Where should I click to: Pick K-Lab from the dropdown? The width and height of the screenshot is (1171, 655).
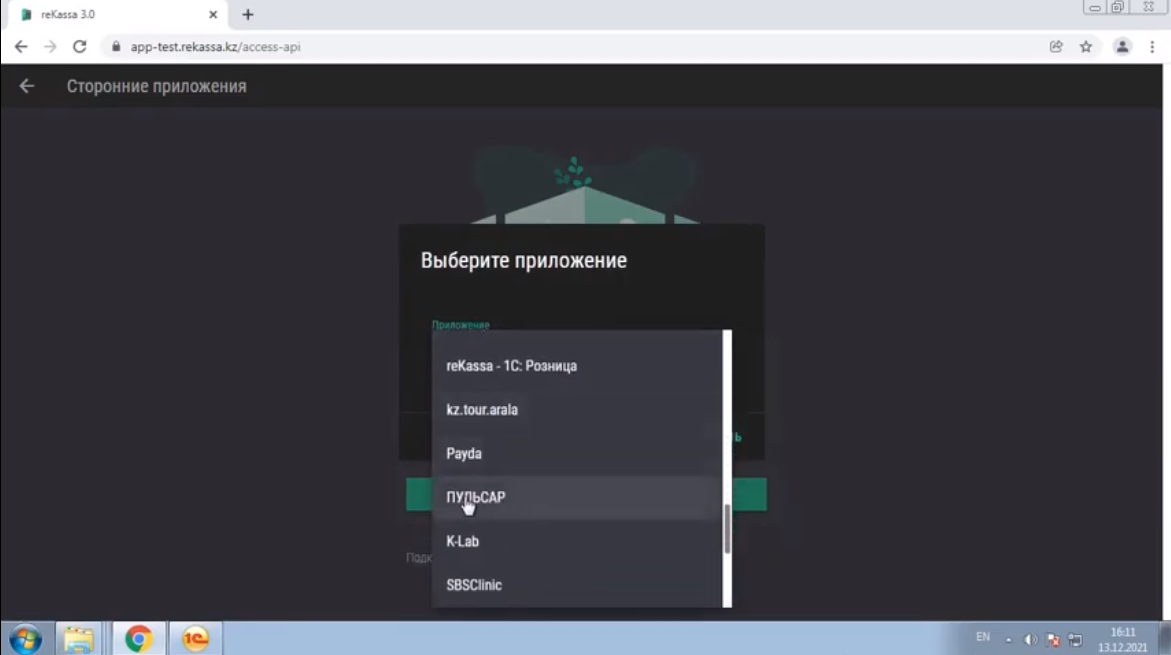point(577,541)
